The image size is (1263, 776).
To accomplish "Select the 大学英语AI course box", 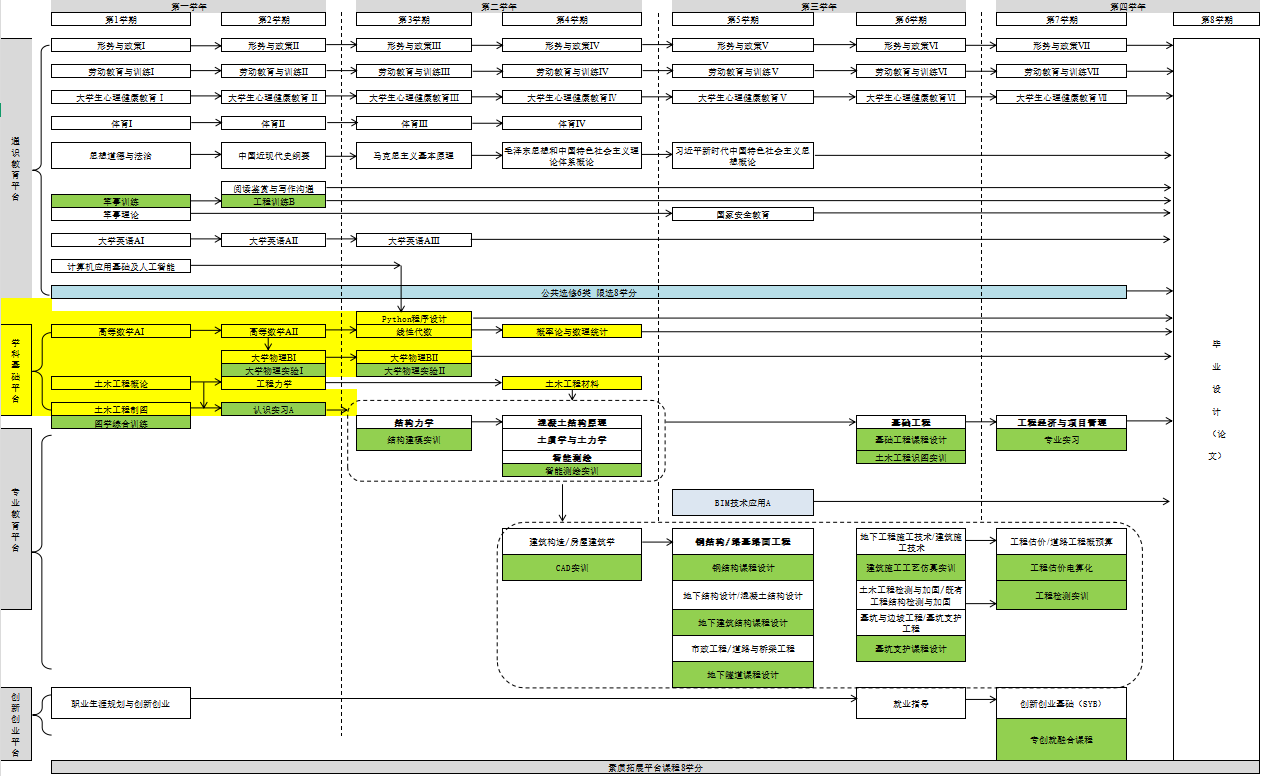I will tap(120, 240).
